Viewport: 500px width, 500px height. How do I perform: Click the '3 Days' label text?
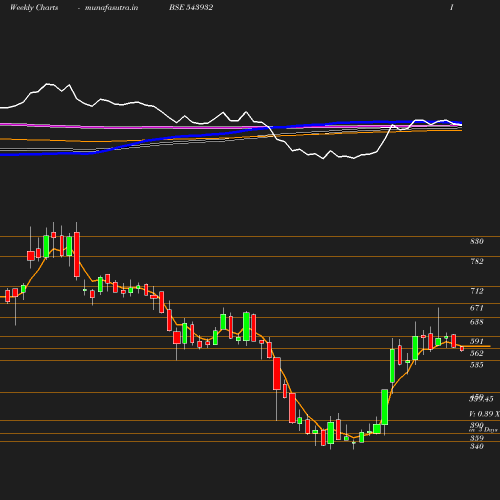(488, 430)
